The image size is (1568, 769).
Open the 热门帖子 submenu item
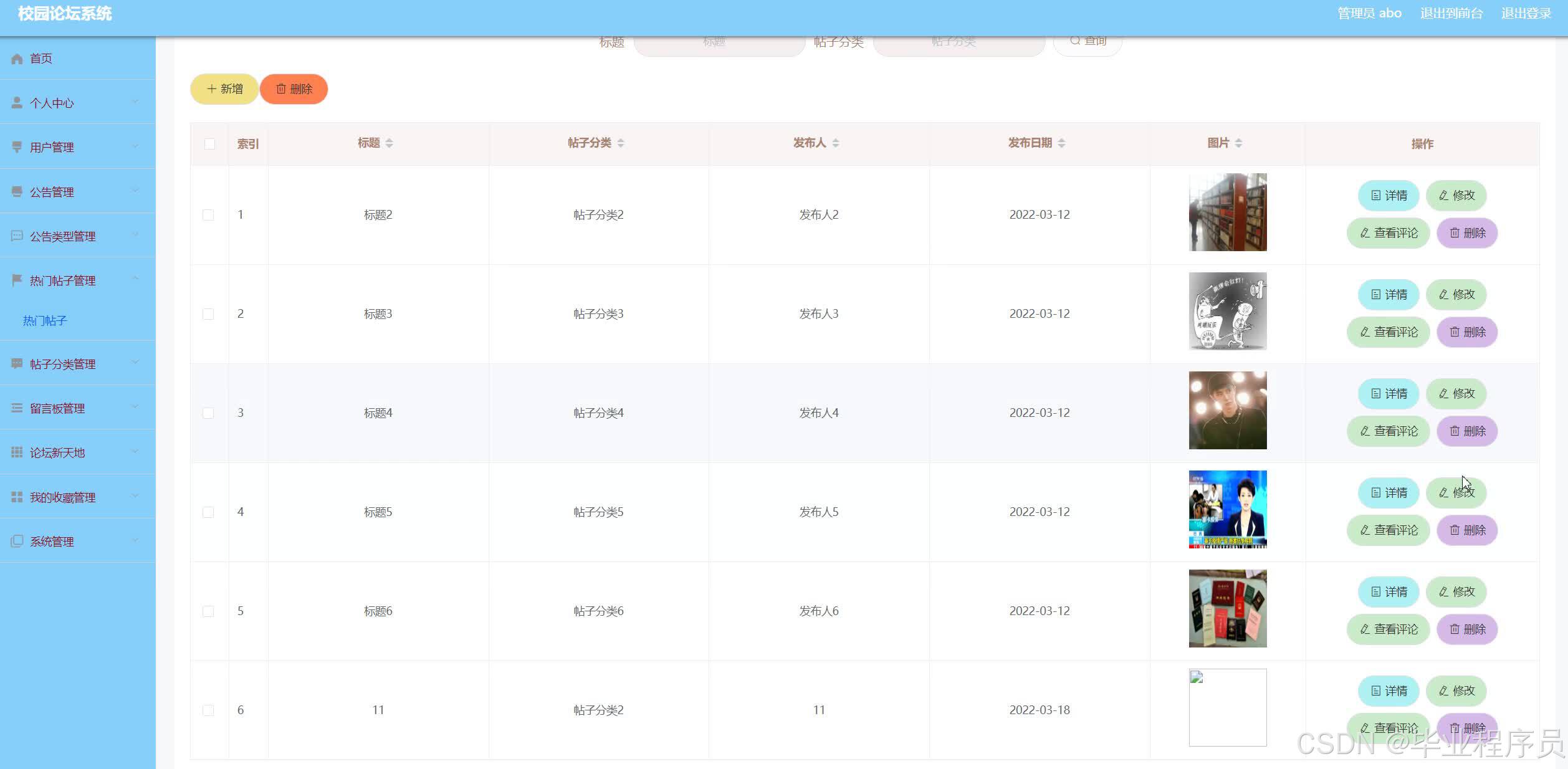pyautogui.click(x=45, y=321)
